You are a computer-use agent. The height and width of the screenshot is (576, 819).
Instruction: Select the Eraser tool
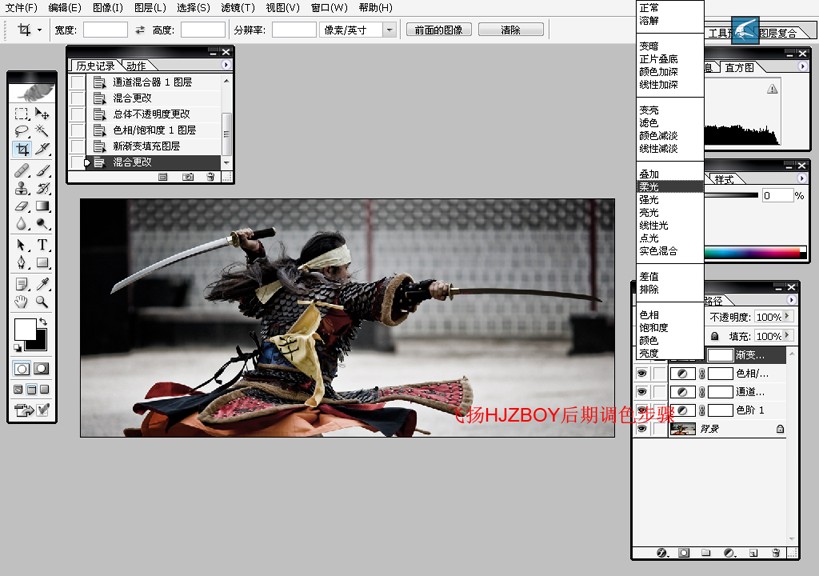click(x=21, y=206)
